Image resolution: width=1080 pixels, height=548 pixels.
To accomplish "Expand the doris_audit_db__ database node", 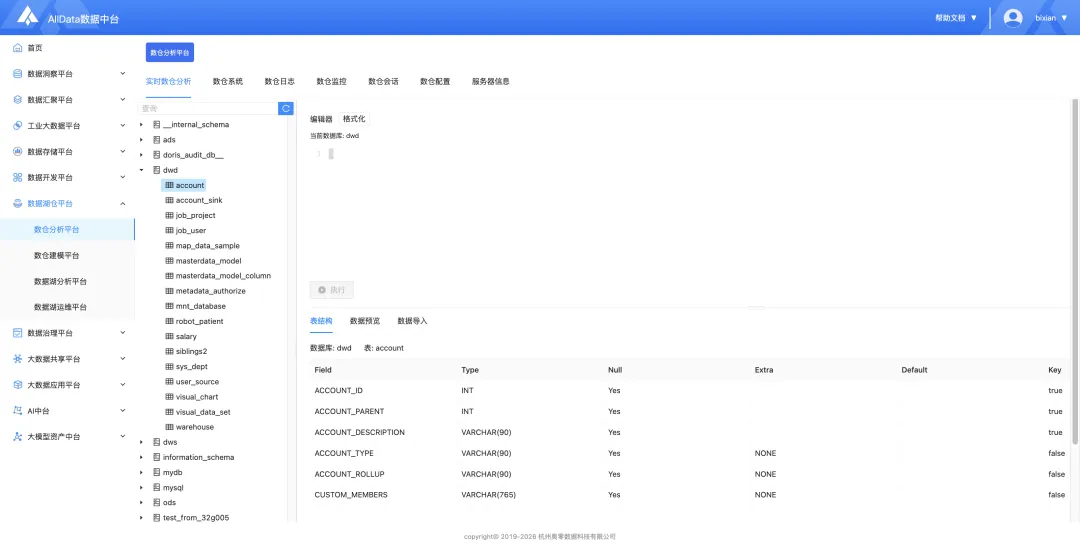I will point(141,155).
